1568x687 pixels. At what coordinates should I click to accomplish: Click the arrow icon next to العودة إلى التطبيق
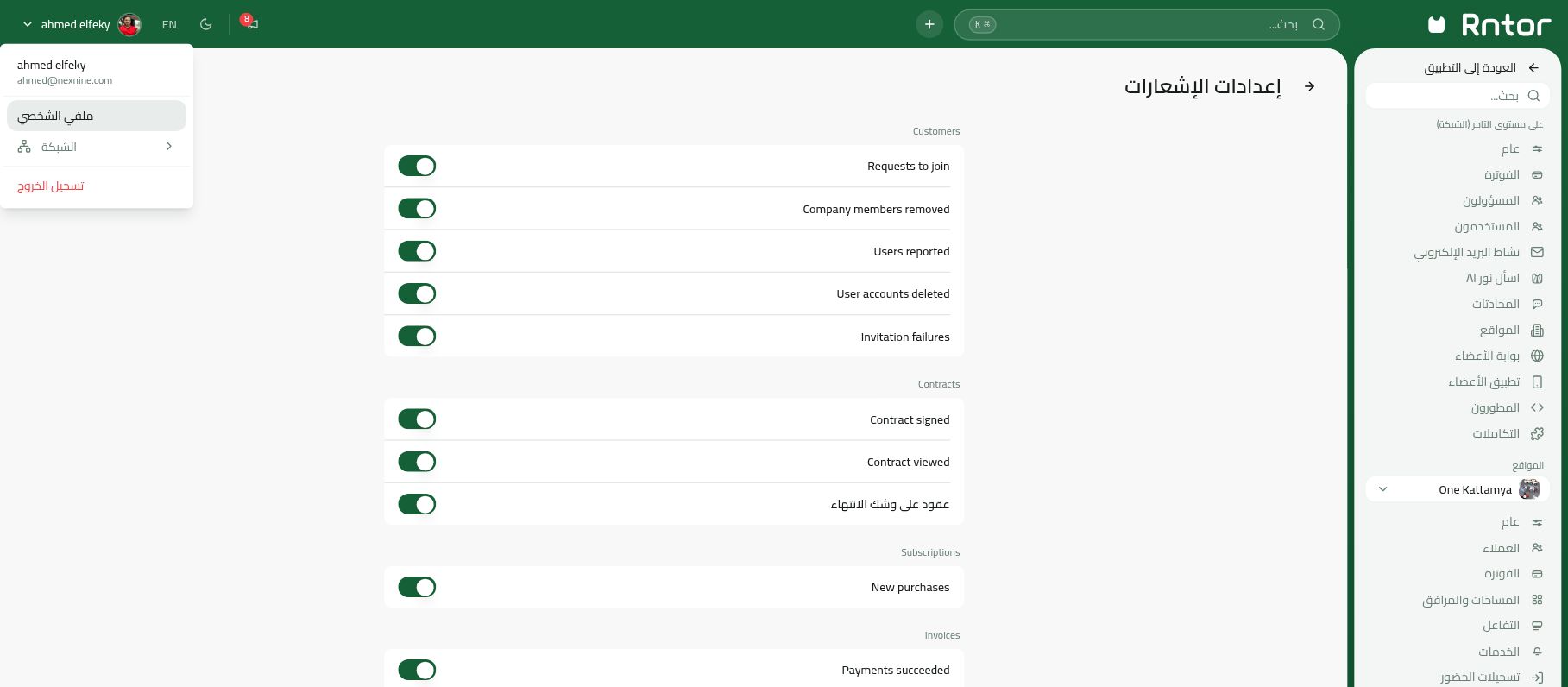coord(1533,67)
